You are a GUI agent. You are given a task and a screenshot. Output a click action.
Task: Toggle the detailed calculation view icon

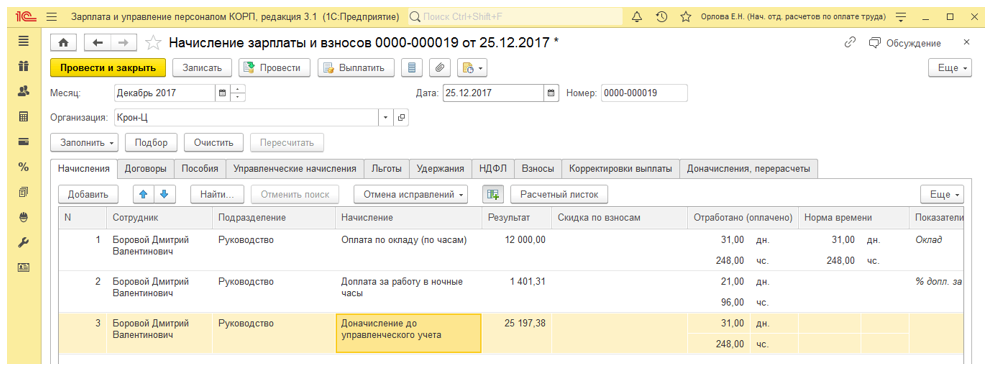pyautogui.click(x=493, y=194)
